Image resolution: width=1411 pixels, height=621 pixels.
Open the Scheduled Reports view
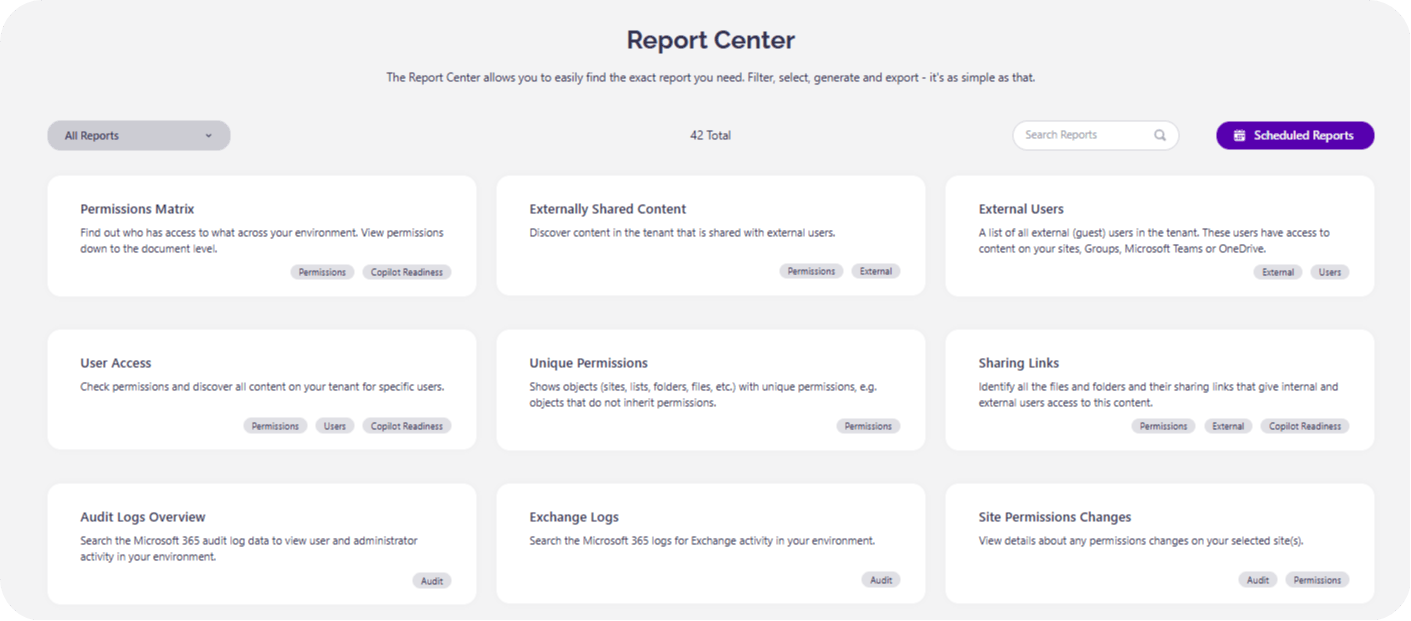click(1294, 135)
